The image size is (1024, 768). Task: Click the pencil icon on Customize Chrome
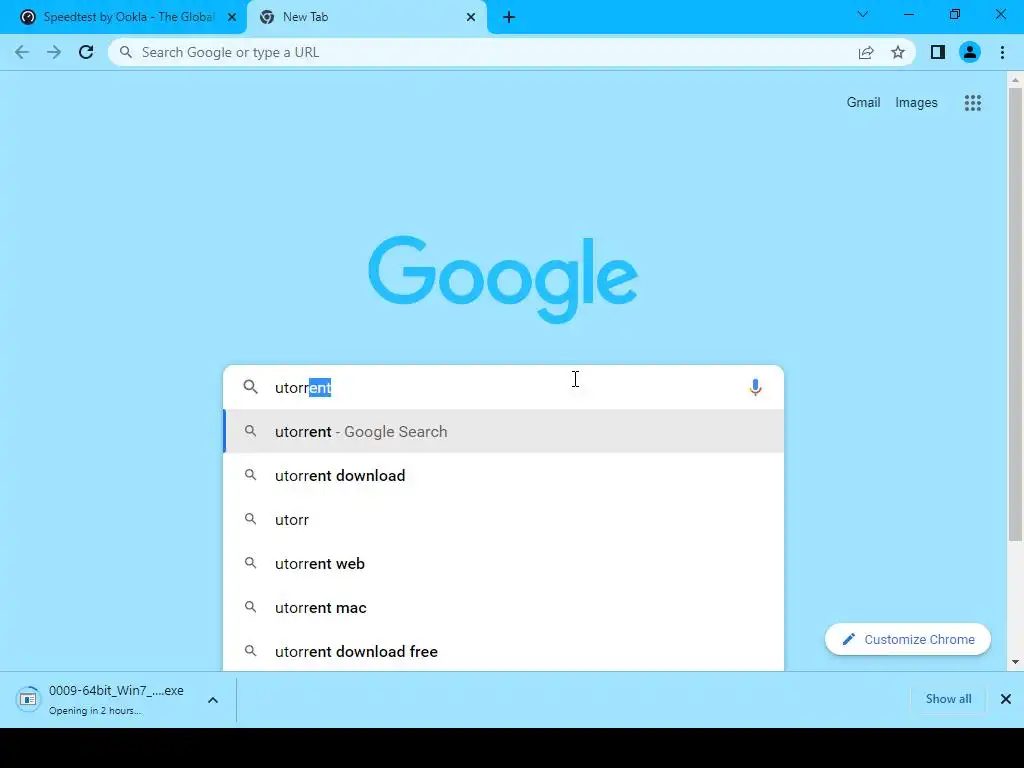point(848,639)
